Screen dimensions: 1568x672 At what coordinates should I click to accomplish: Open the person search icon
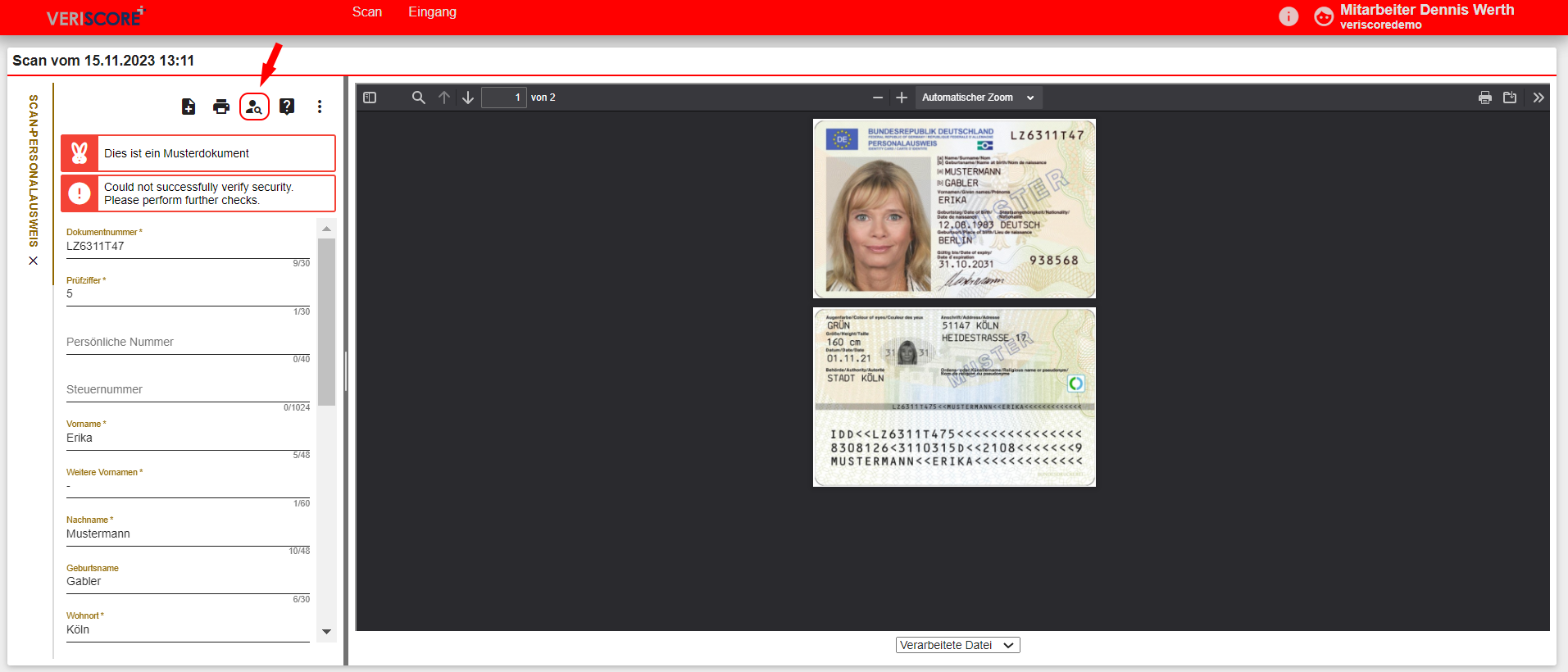pyautogui.click(x=254, y=107)
